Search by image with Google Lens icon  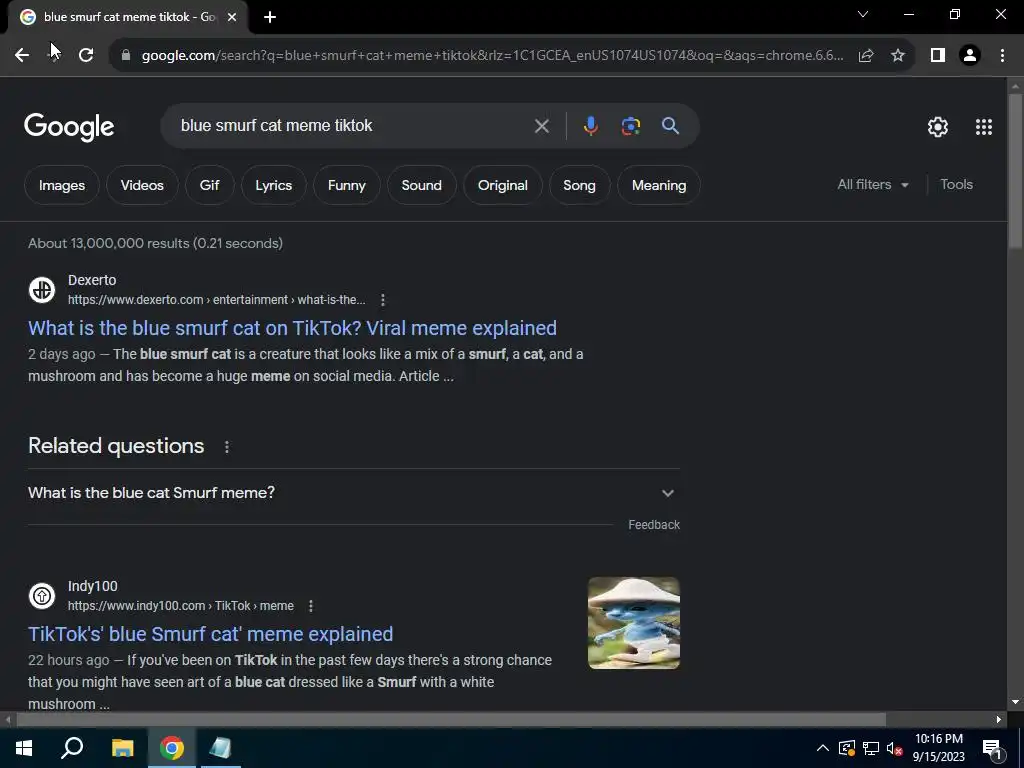click(631, 126)
